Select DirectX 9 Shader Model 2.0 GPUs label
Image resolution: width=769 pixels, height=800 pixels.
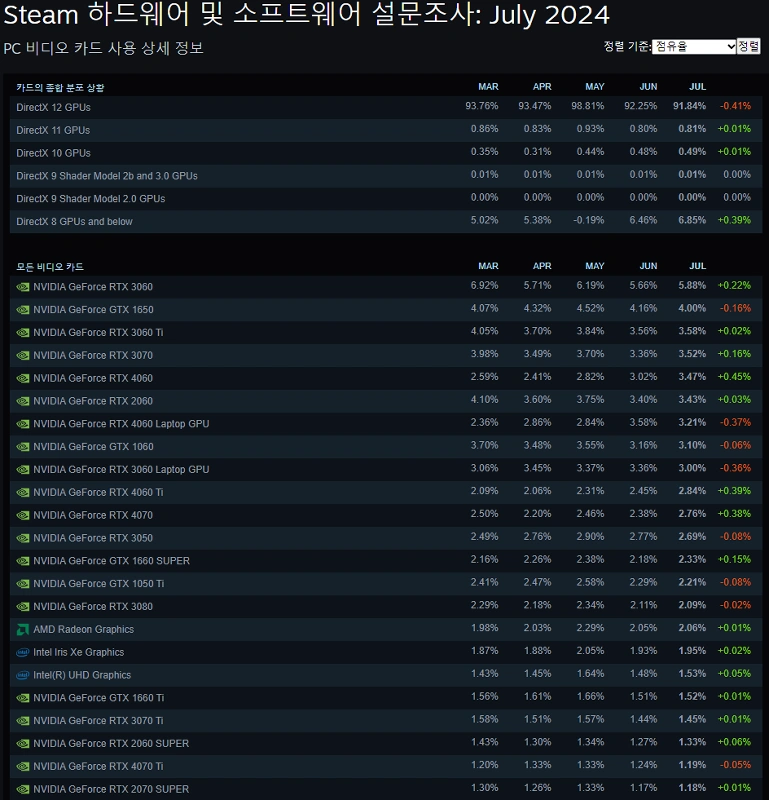(x=90, y=199)
